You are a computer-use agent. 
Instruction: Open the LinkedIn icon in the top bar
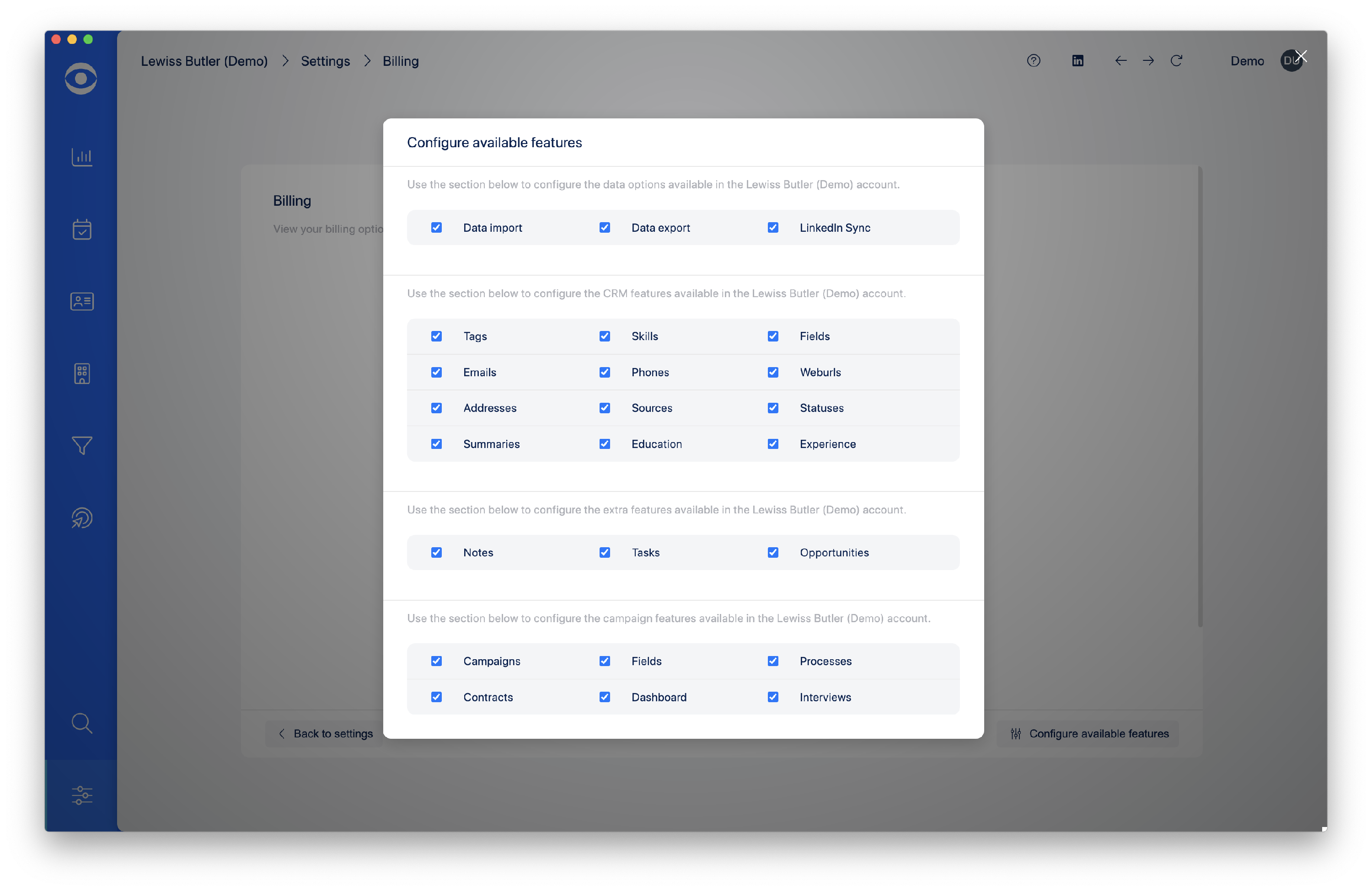pyautogui.click(x=1078, y=60)
